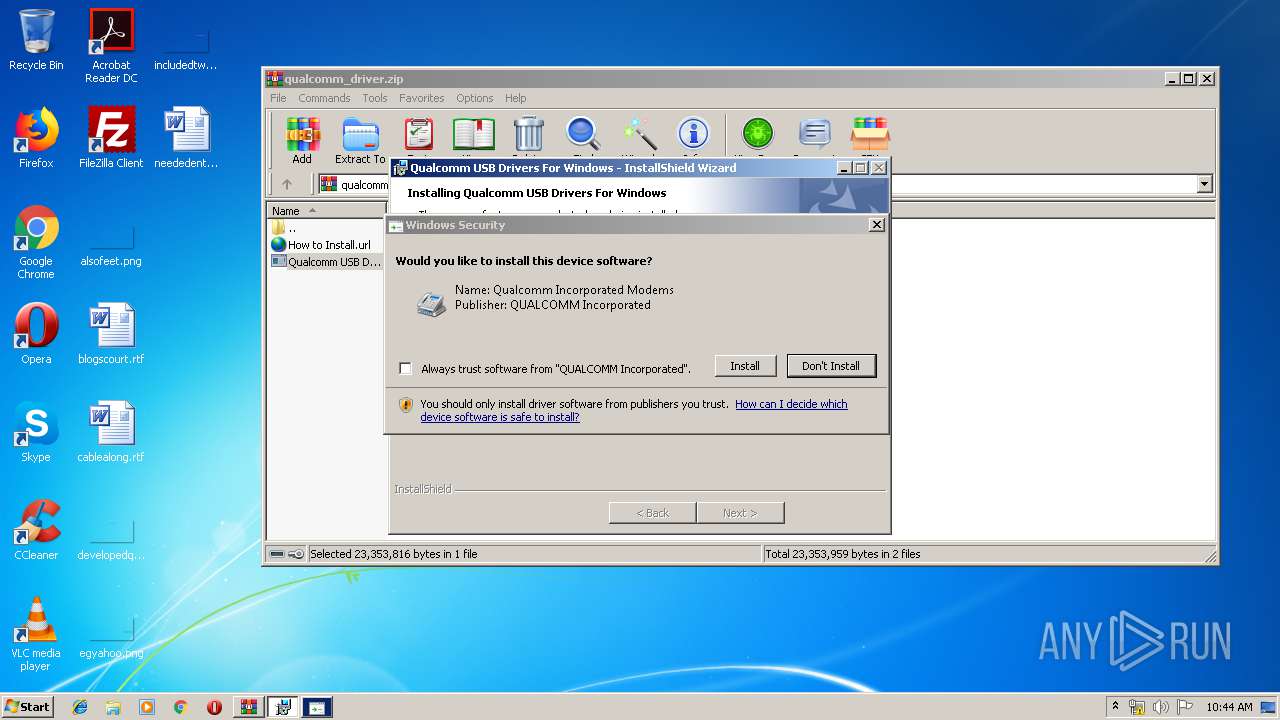This screenshot has height=720, width=1280.
Task: Select the Acrobat Reader DC desktop icon
Action: point(111,46)
